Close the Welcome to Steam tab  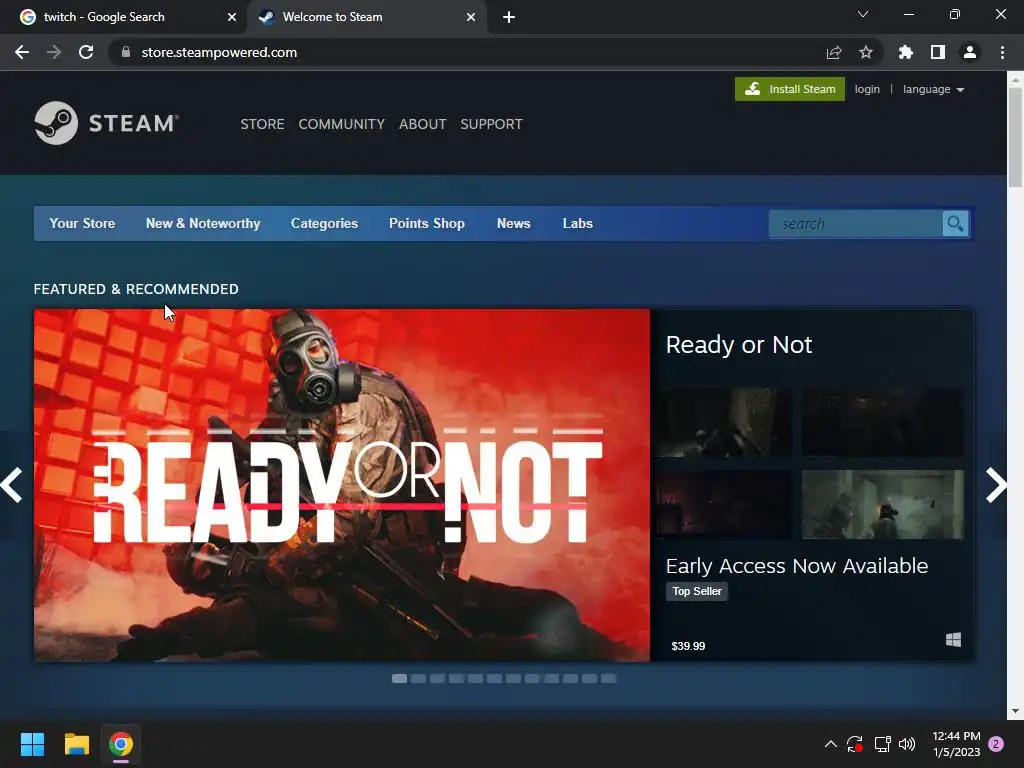[x=471, y=17]
